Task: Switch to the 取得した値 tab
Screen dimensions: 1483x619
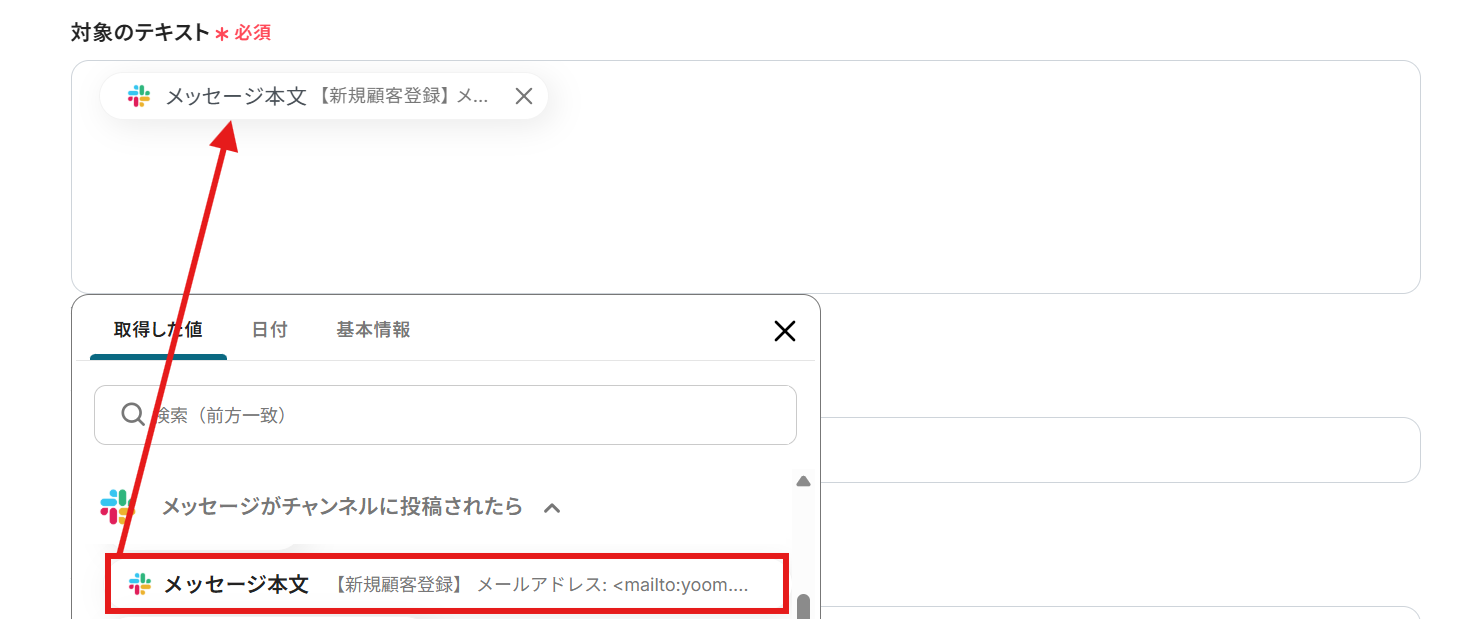Action: pos(158,330)
